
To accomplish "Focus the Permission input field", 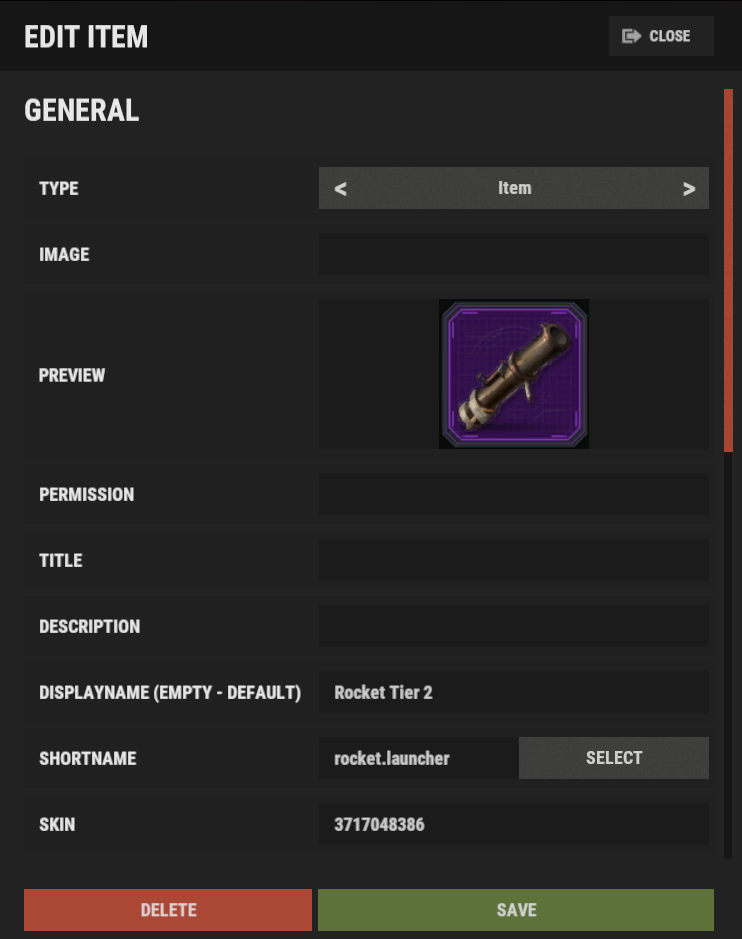I will (514, 494).
